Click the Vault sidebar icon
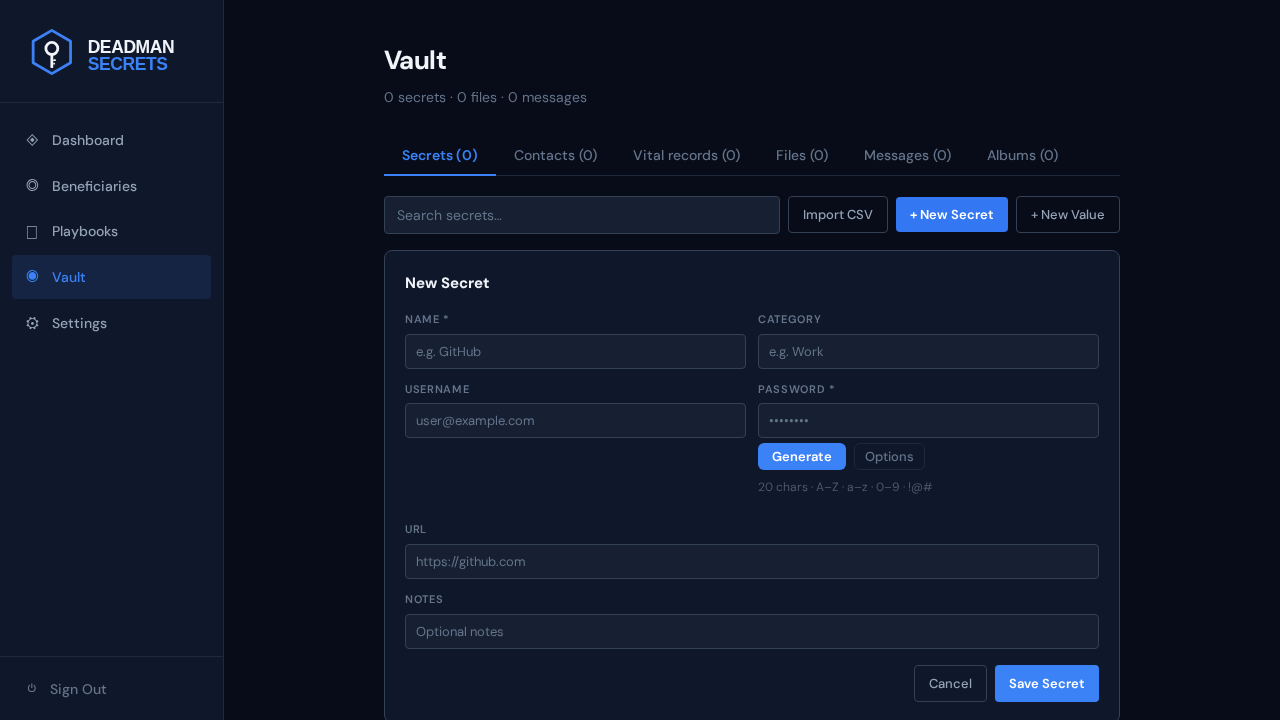 pos(32,276)
